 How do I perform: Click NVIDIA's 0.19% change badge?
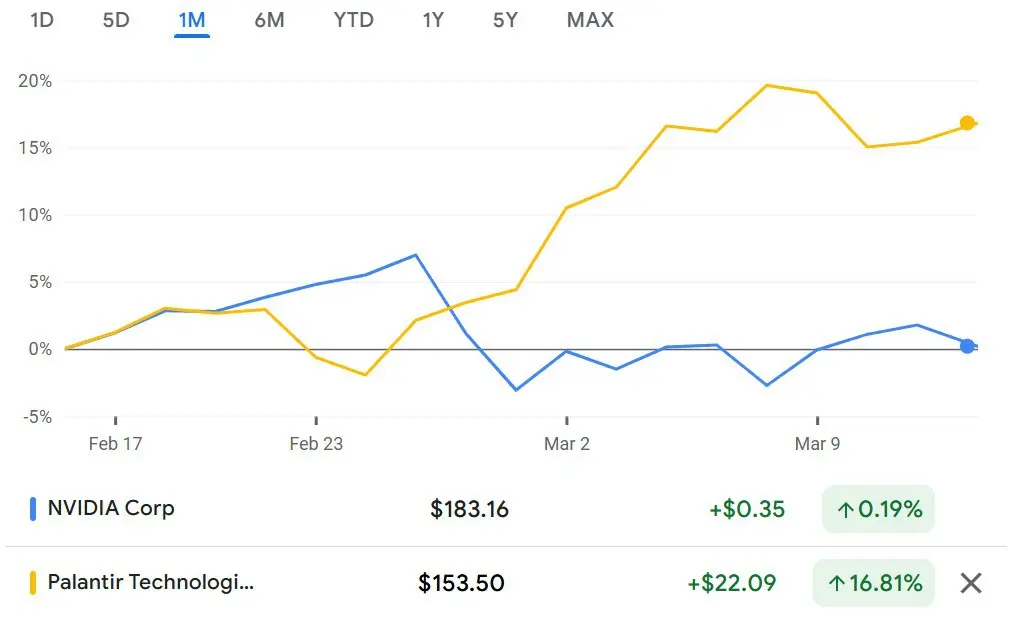878,509
